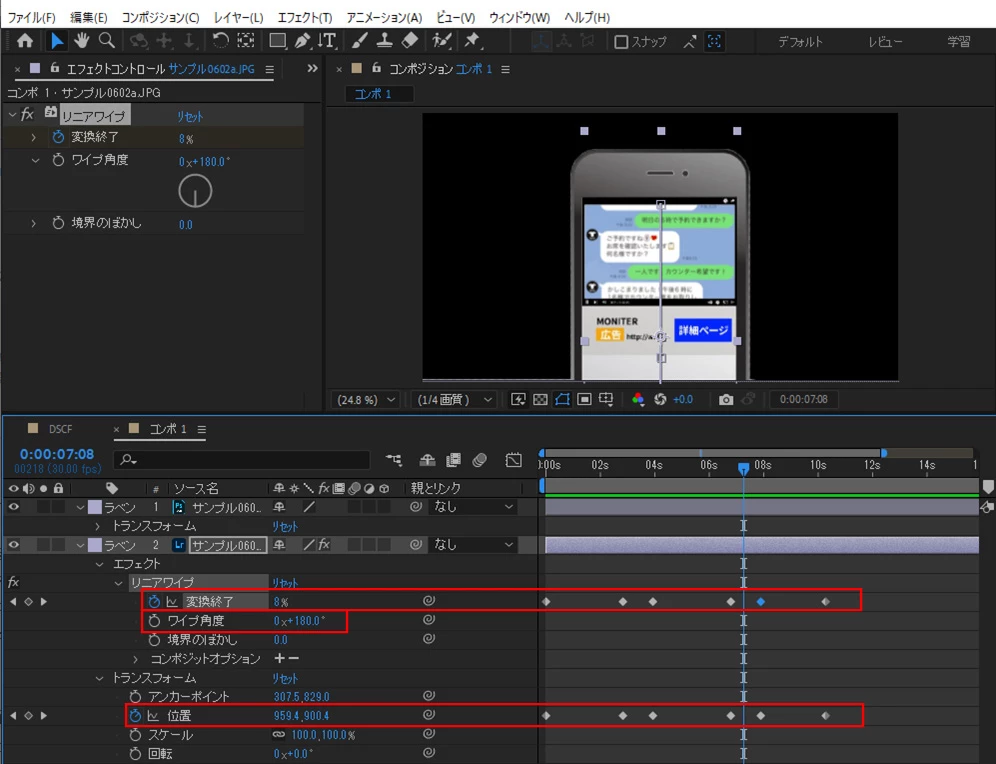
Task: Open the graph editor icon
Action: pos(513,460)
